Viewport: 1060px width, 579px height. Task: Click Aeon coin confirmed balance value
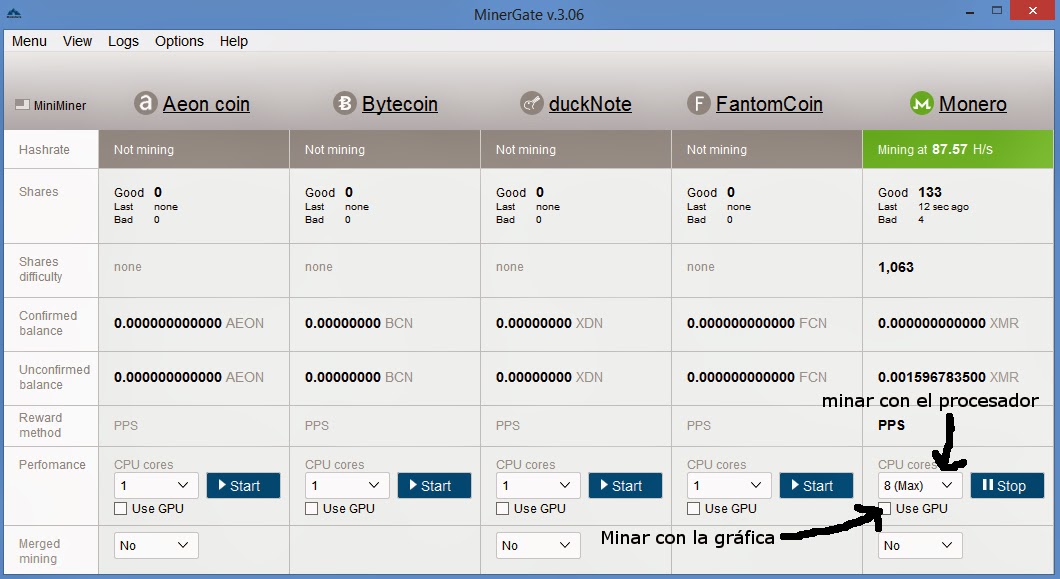pos(189,323)
